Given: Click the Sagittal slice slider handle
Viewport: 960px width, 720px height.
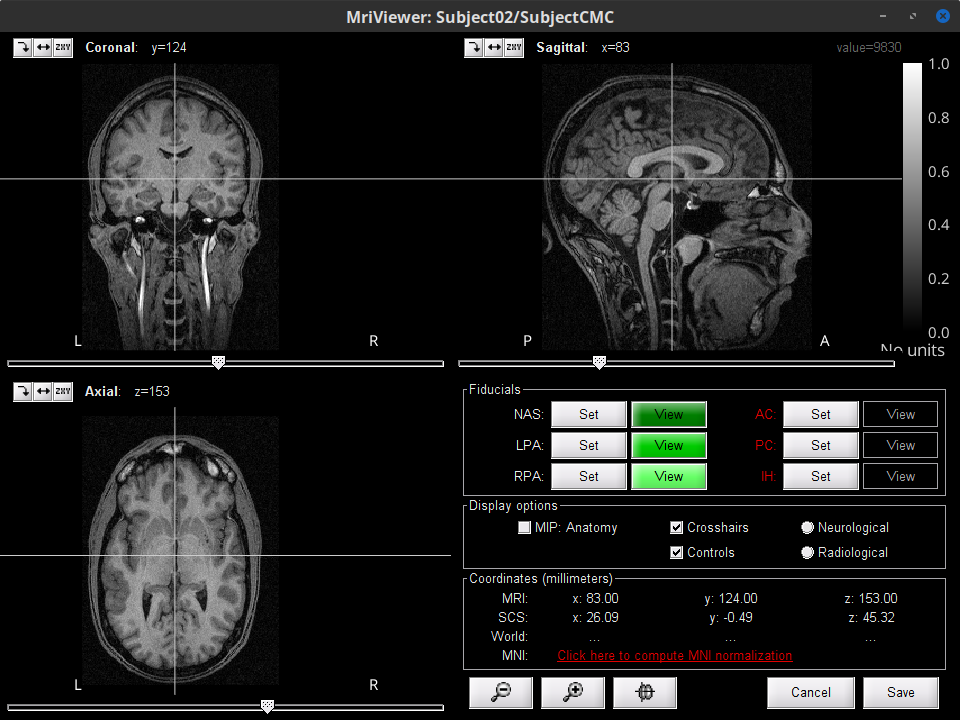Looking at the screenshot, I should [x=599, y=362].
